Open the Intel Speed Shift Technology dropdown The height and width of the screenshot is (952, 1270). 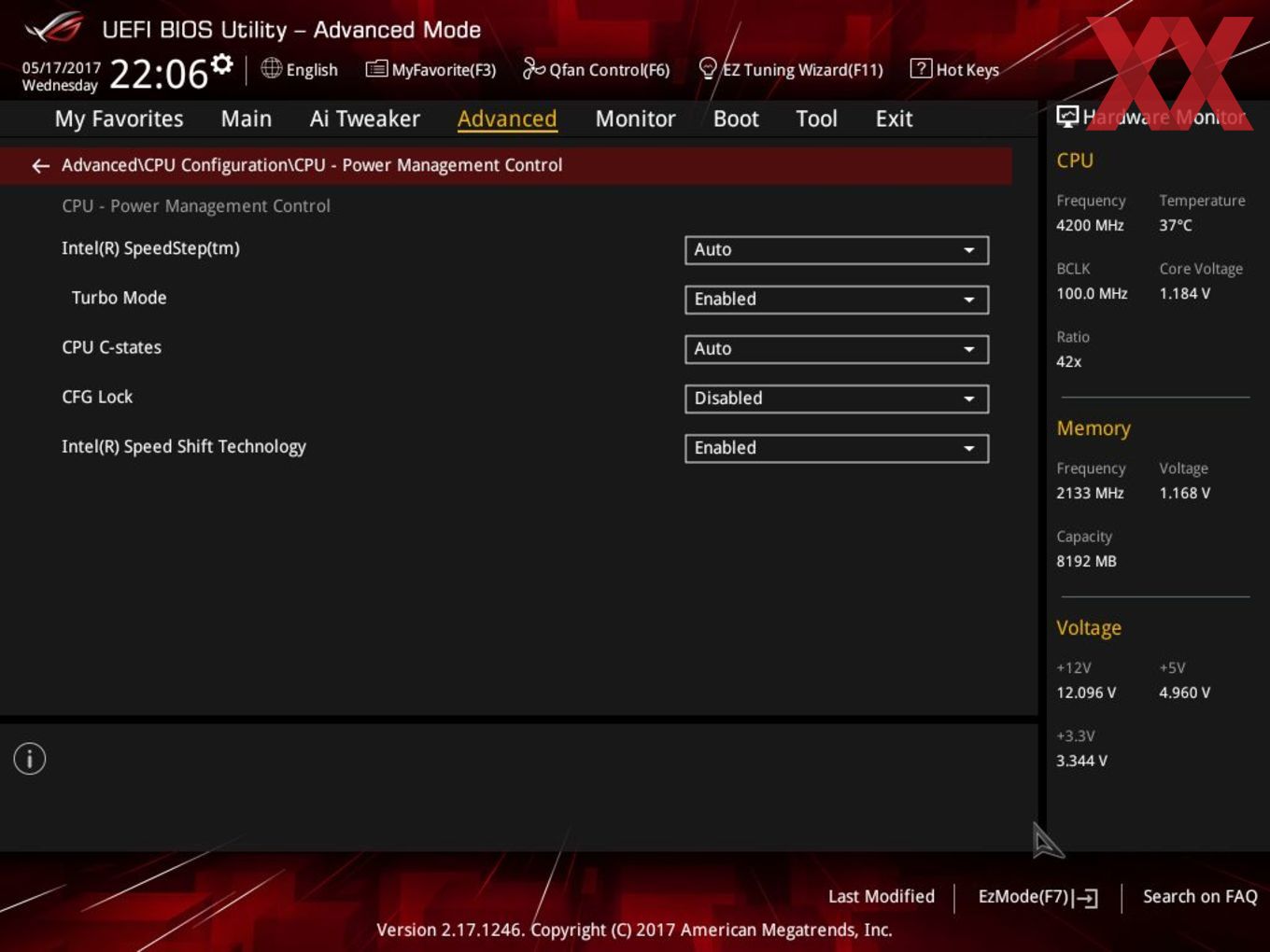[x=837, y=448]
